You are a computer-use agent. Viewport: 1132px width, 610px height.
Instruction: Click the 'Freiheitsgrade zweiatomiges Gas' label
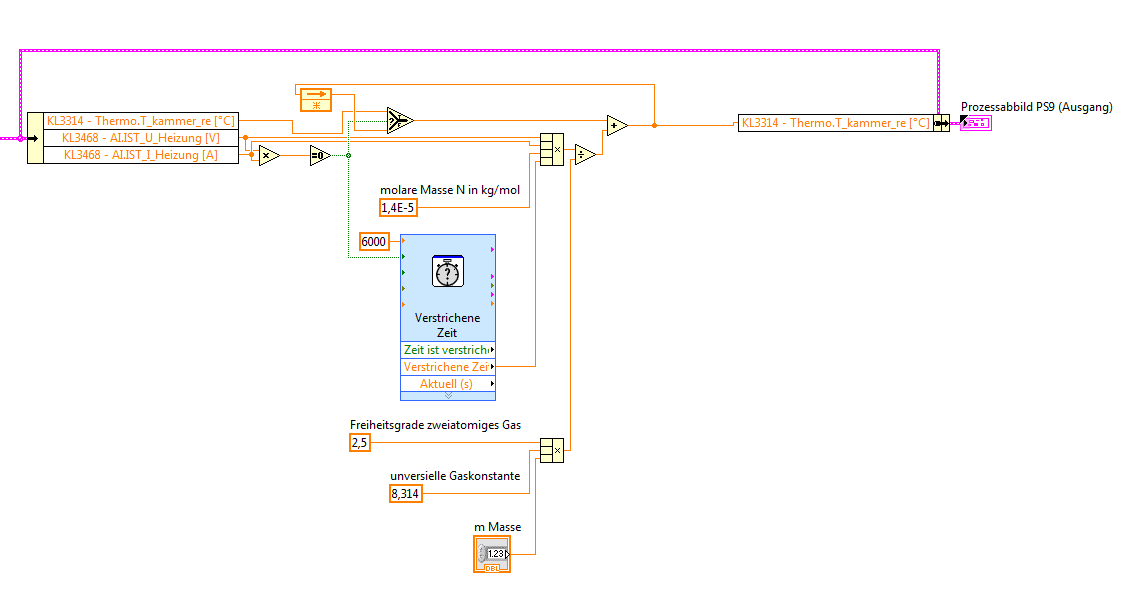click(435, 425)
